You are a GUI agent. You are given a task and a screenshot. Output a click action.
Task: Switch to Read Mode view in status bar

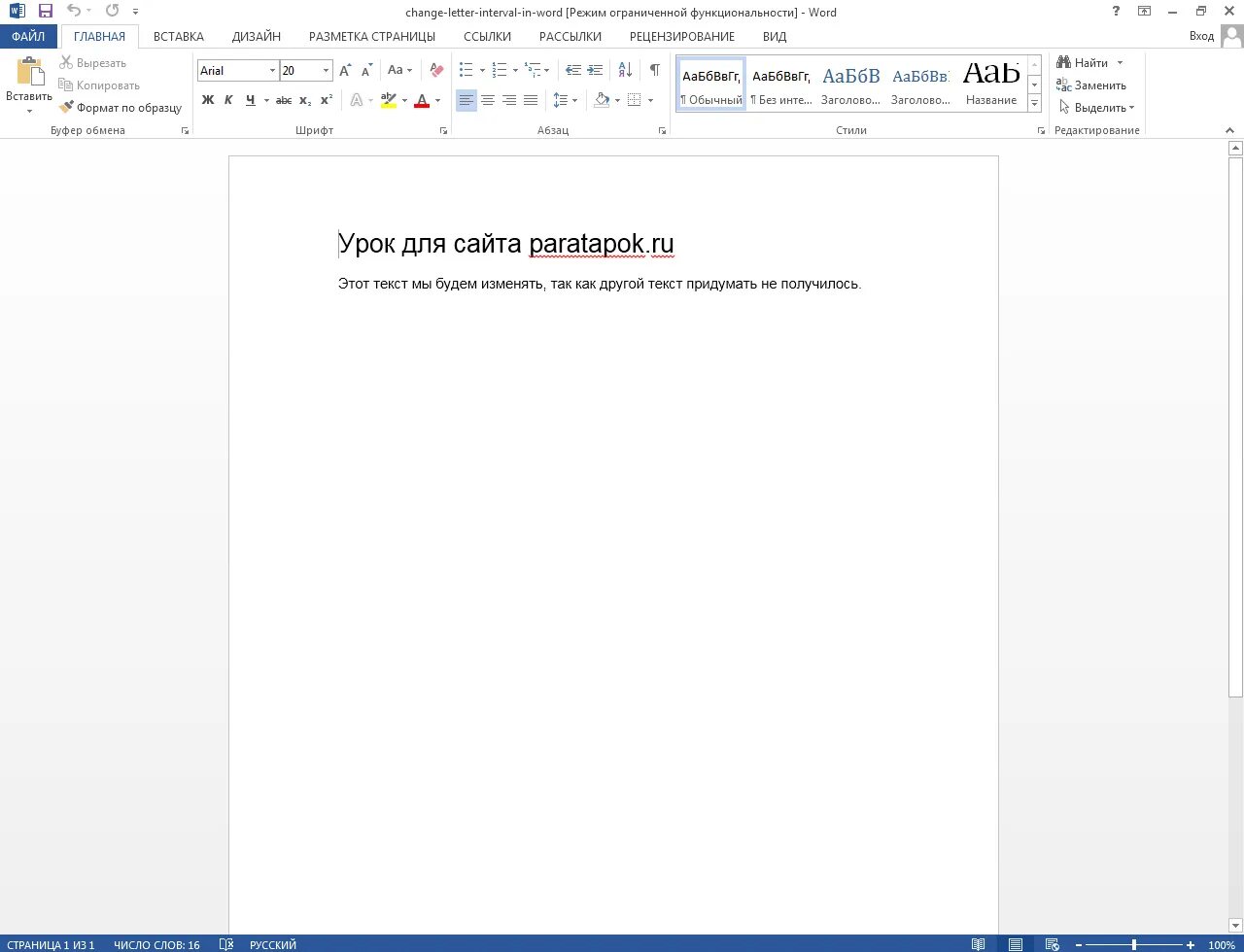[x=978, y=944]
